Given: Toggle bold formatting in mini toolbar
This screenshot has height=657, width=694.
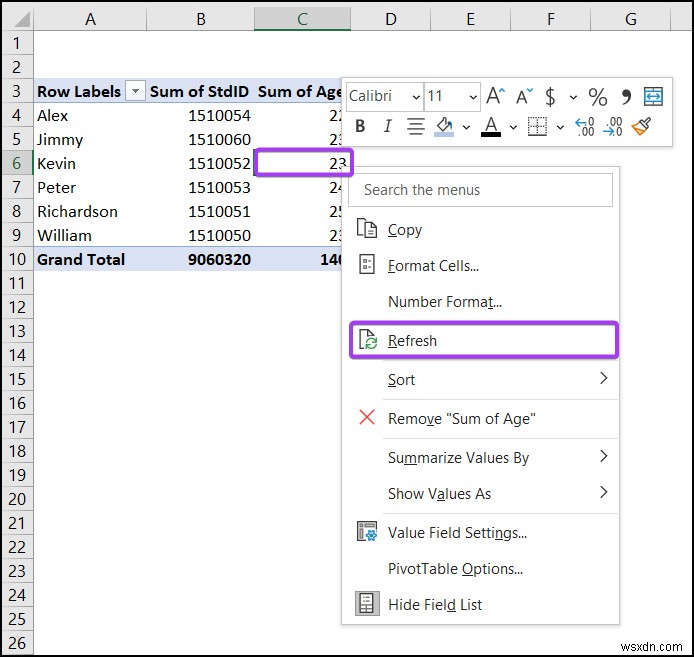Looking at the screenshot, I should click(360, 126).
